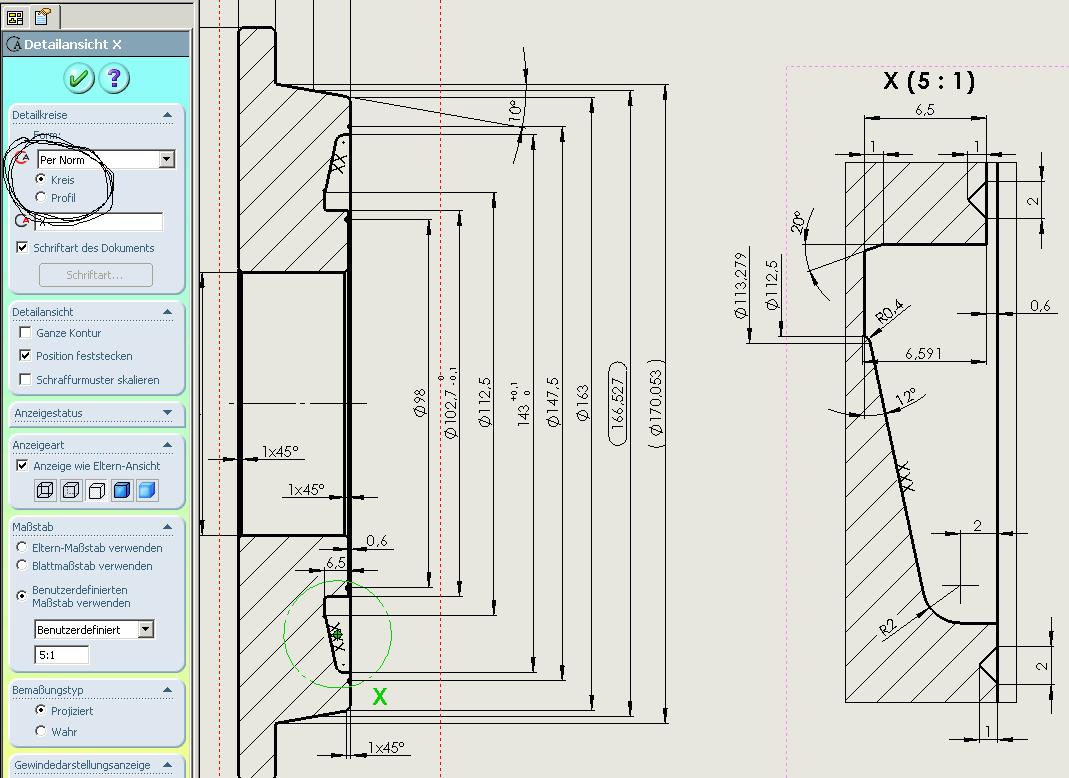
Task: Select the Ø170,053 dimension
Action: point(655,403)
